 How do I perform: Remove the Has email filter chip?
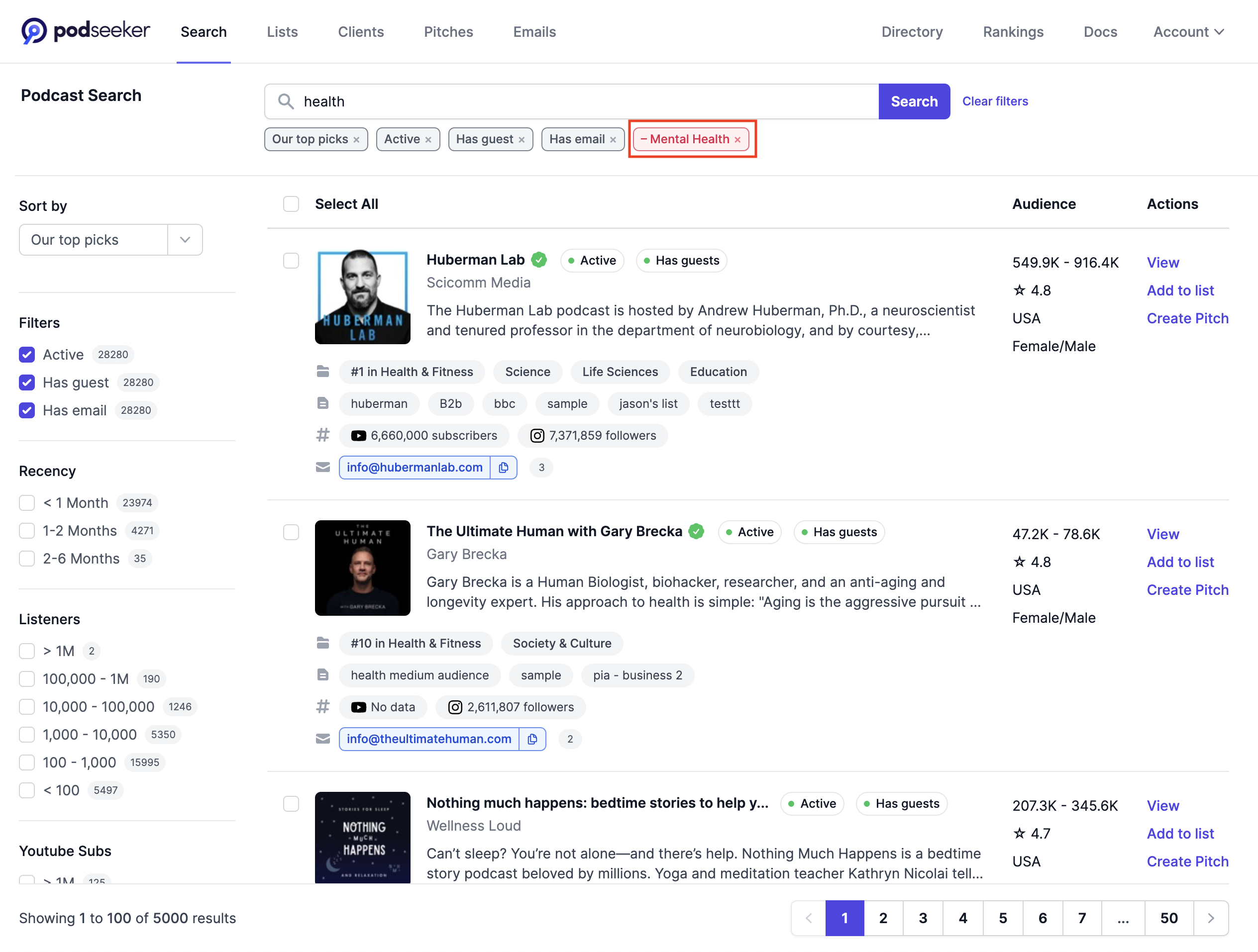[x=613, y=140]
